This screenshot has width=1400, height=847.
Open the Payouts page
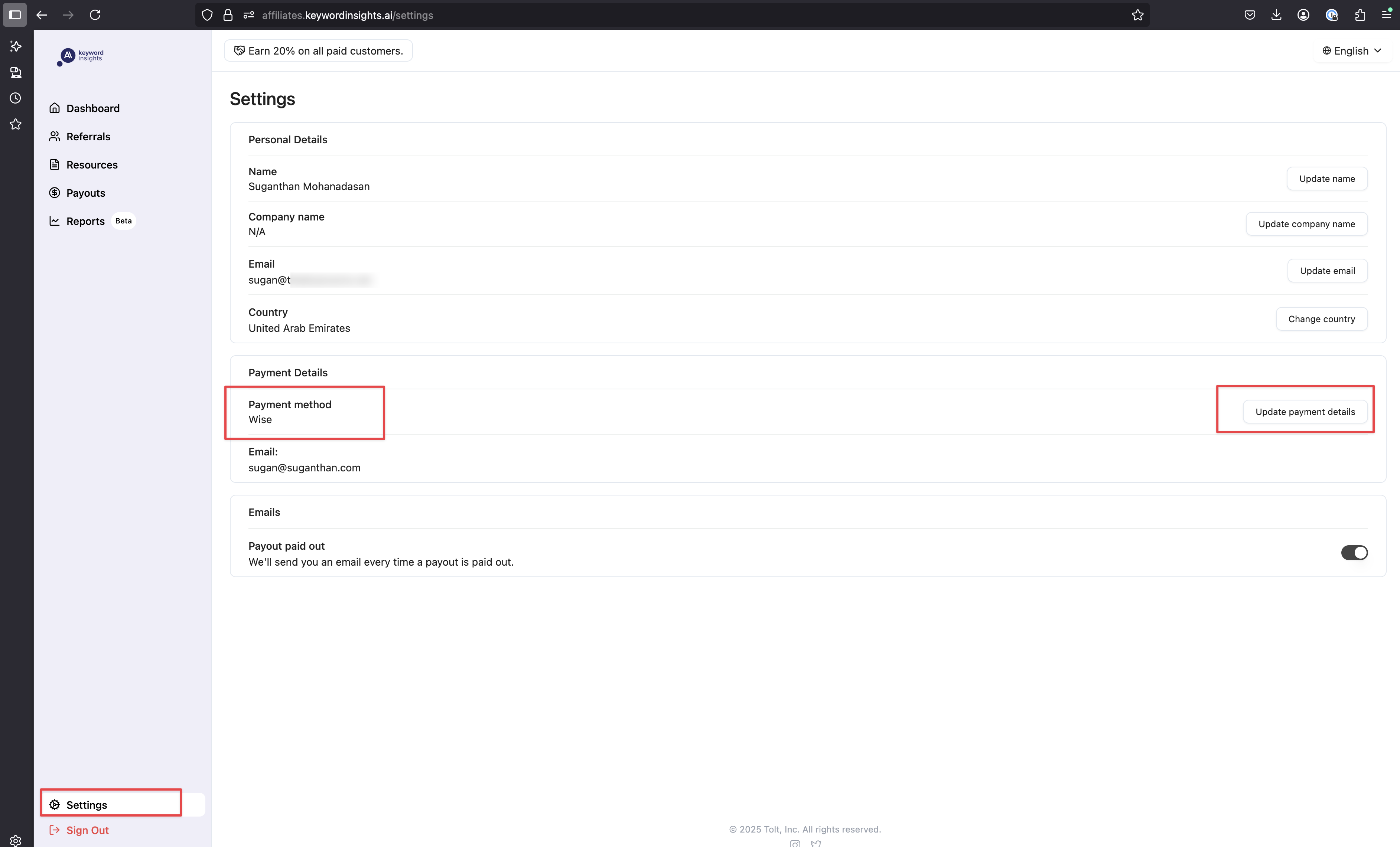(x=85, y=193)
